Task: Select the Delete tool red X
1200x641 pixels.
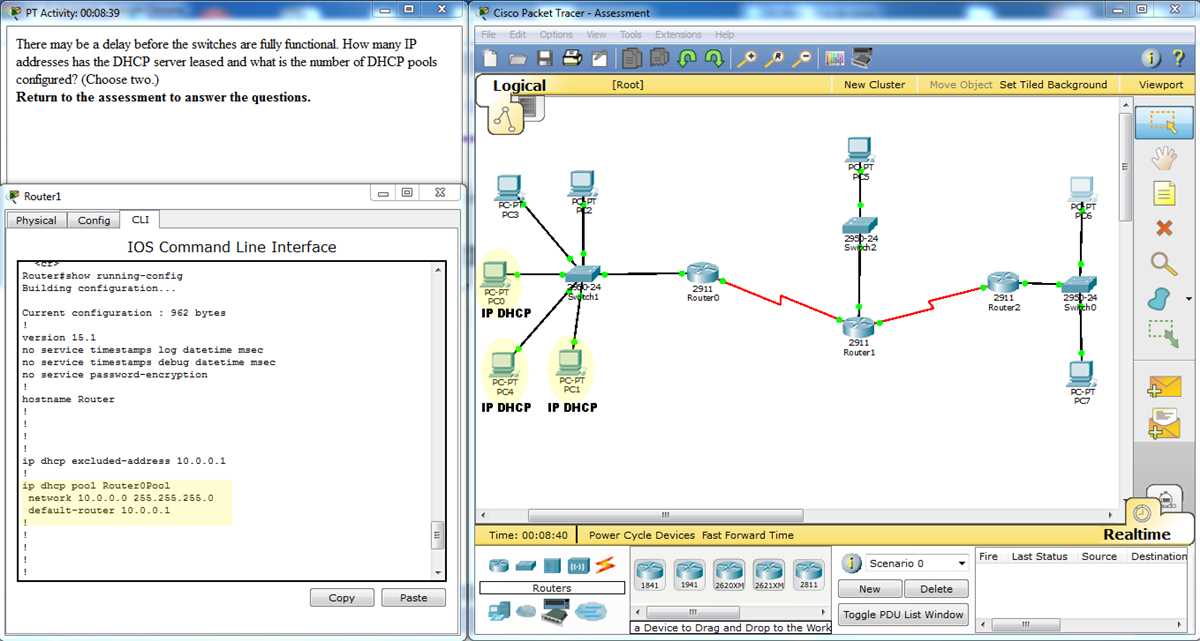Action: (1163, 228)
